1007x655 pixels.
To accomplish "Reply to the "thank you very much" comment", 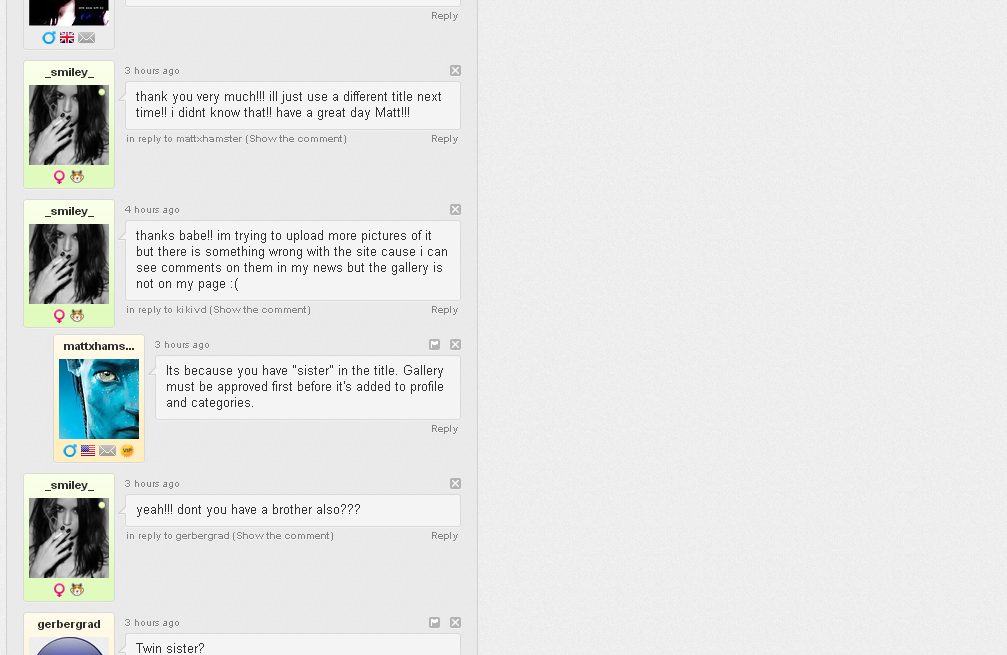I will tap(444, 139).
